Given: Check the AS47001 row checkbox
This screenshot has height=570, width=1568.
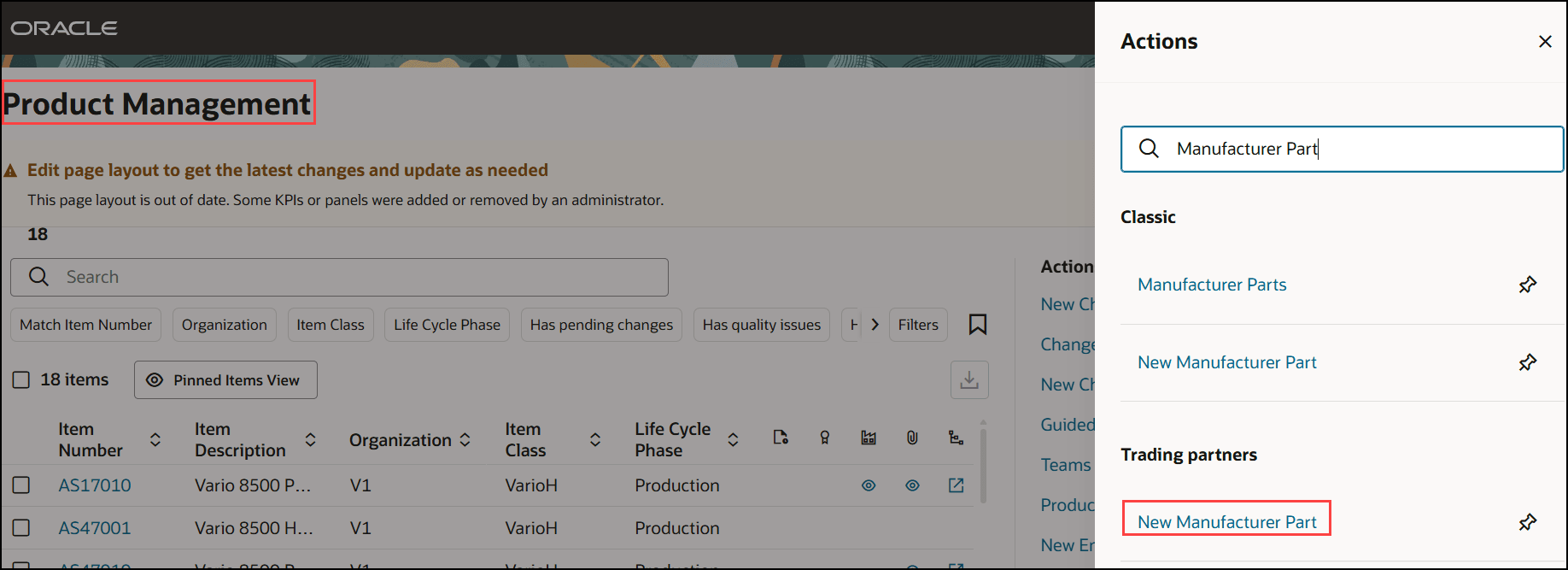Looking at the screenshot, I should pos(21,528).
